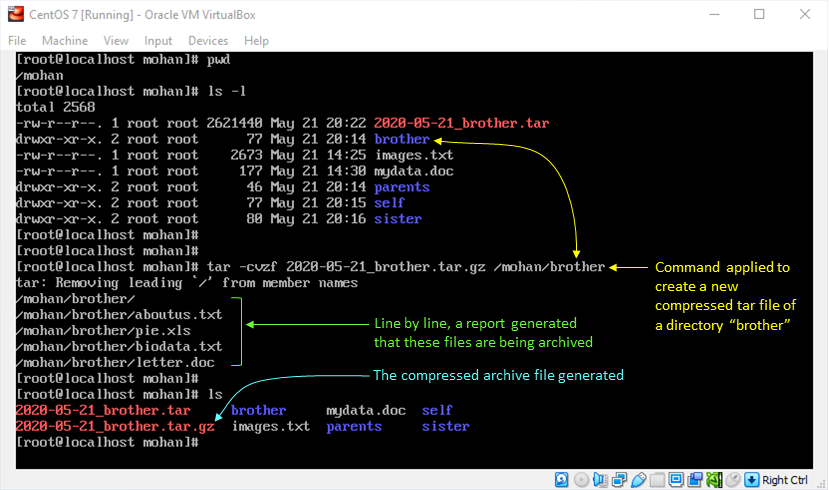This screenshot has height=490, width=829.
Task: Open the Help menu
Action: (256, 41)
